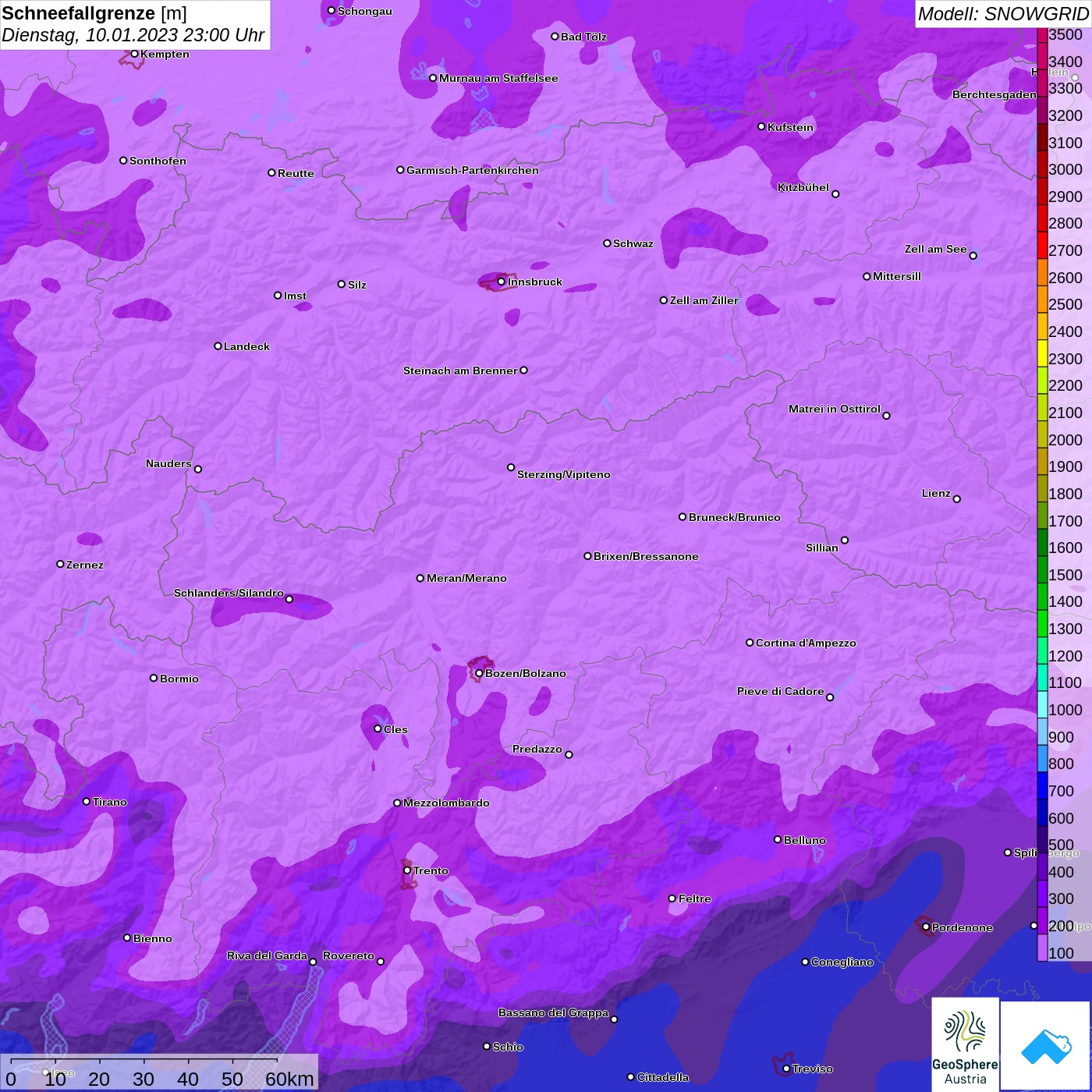Click the Lienz location dot
The image size is (1092, 1092).
(957, 498)
